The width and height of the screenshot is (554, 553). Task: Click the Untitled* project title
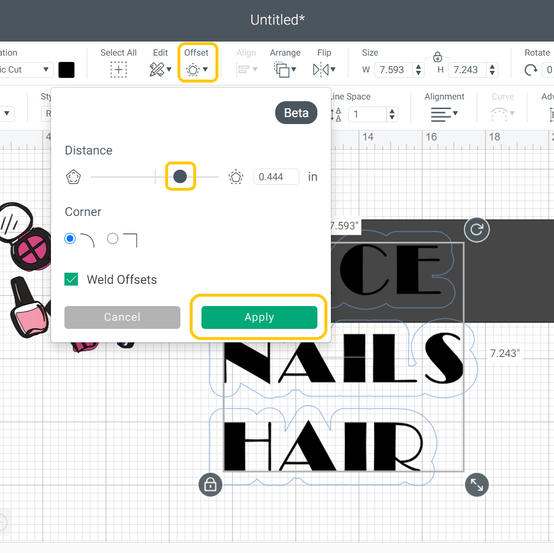(277, 20)
